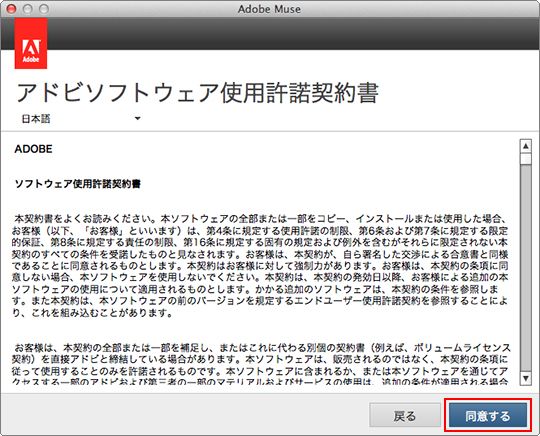Click the アドビソフトウェア使用許諾契約書 title
Screen dimensions: 540x436
[198, 92]
